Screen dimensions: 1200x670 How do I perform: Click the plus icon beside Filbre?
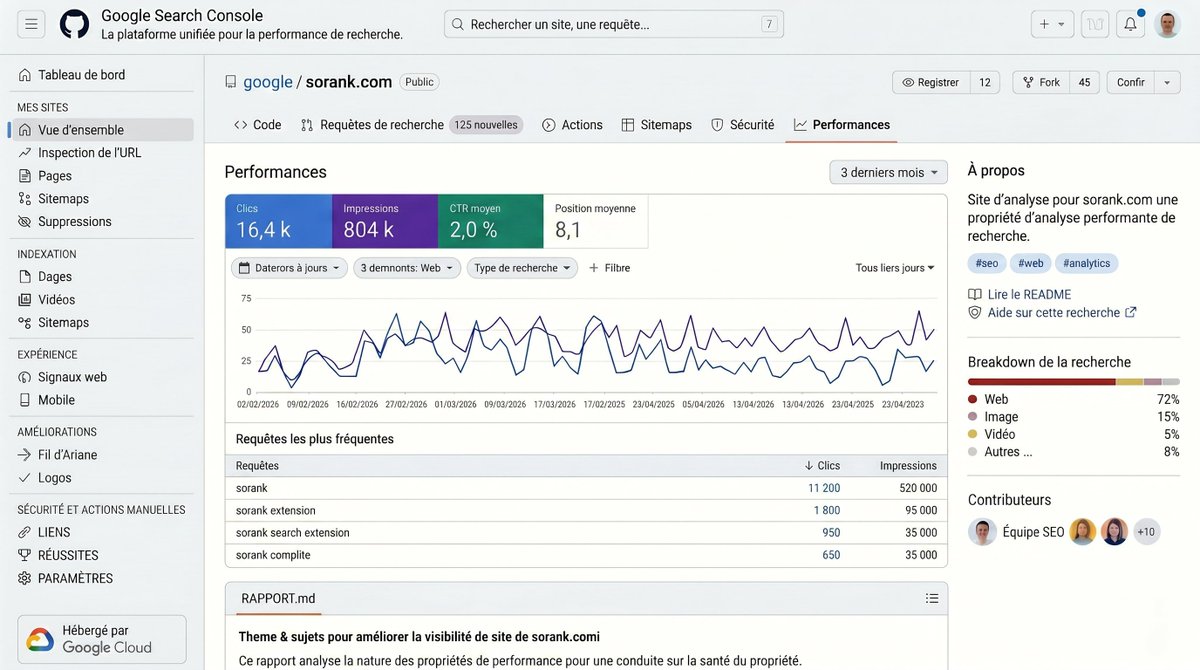pos(594,268)
